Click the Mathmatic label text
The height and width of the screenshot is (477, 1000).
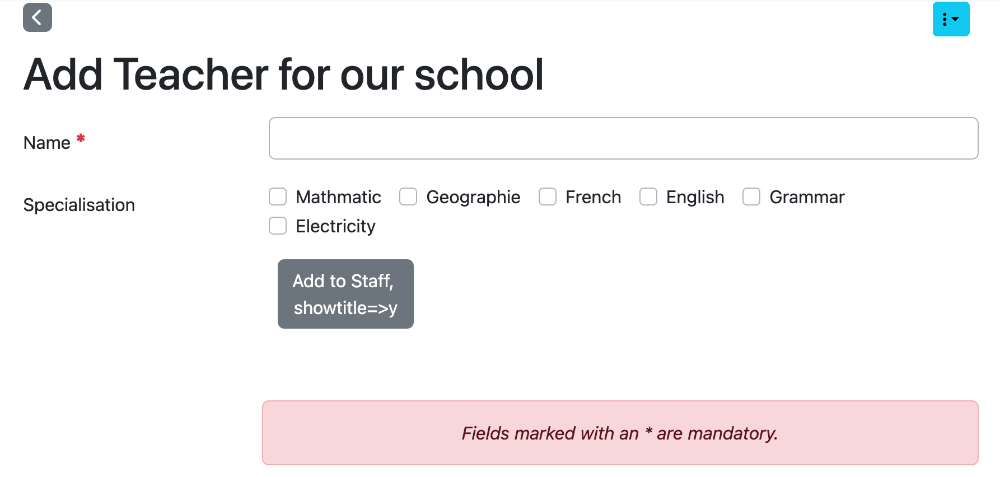tap(338, 197)
